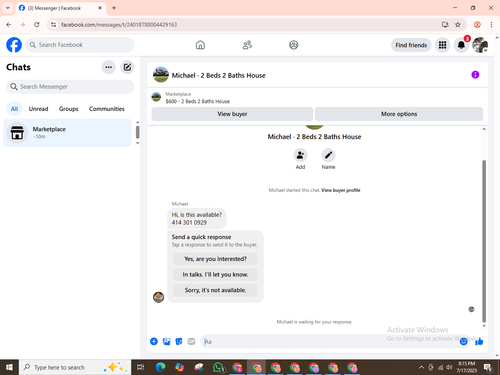This screenshot has height=375, width=500.
Task: Click the More options button
Action: tap(399, 114)
